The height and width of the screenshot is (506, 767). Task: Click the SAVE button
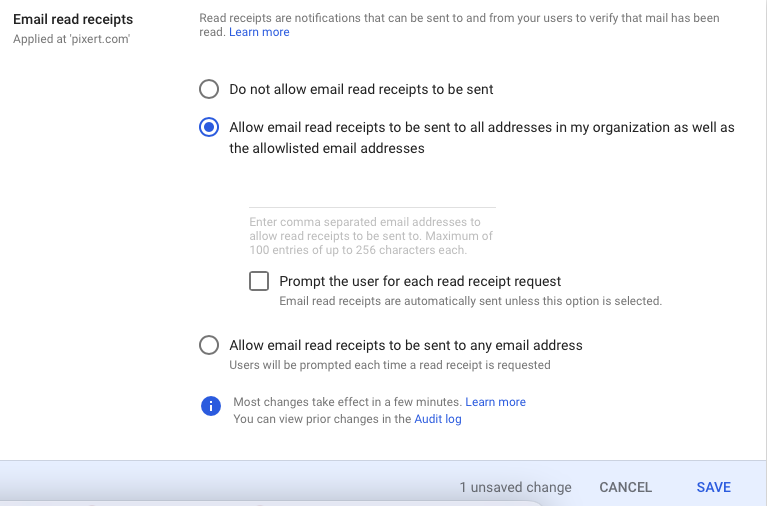[x=714, y=487]
